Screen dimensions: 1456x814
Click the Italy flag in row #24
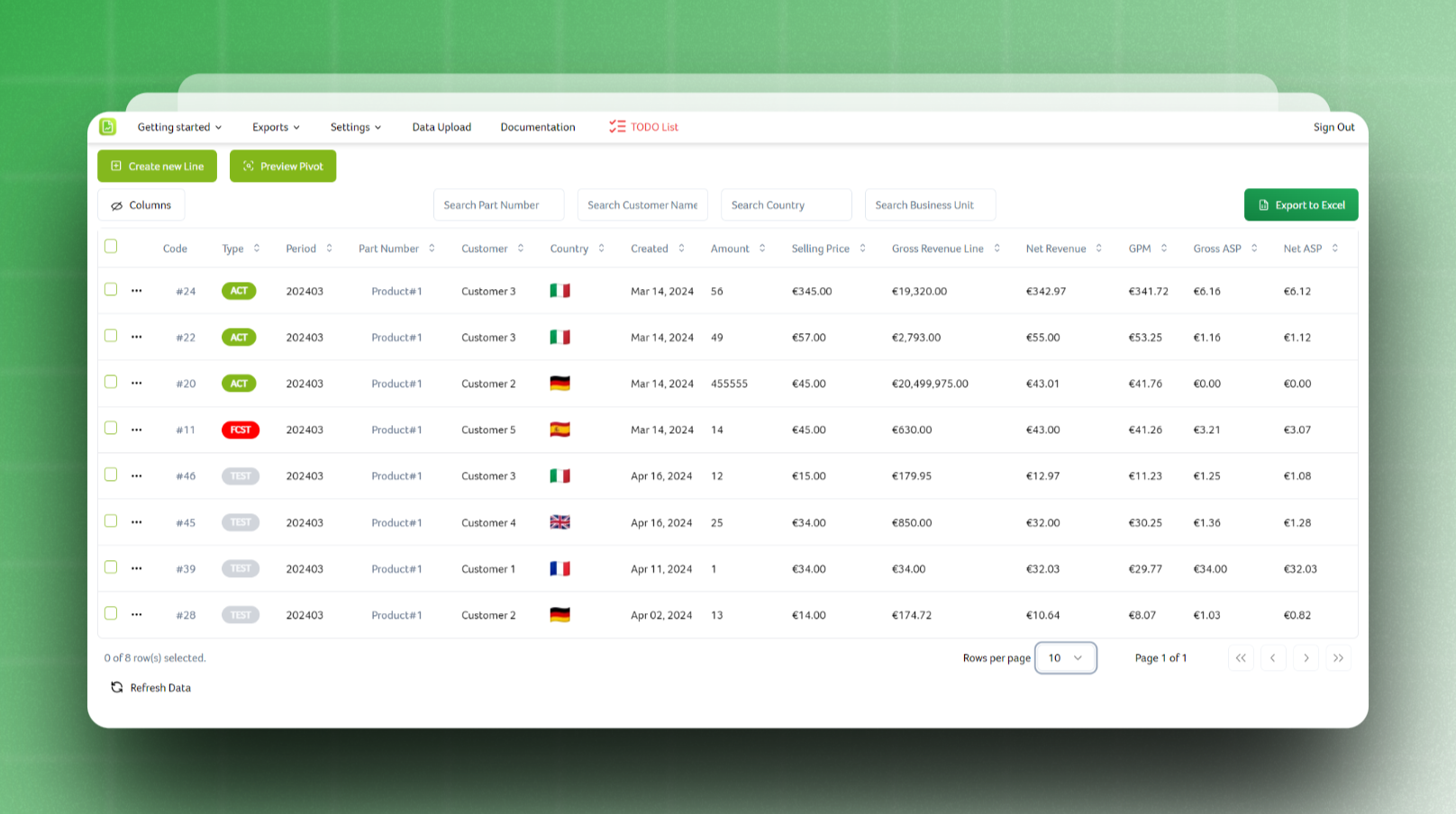point(560,291)
